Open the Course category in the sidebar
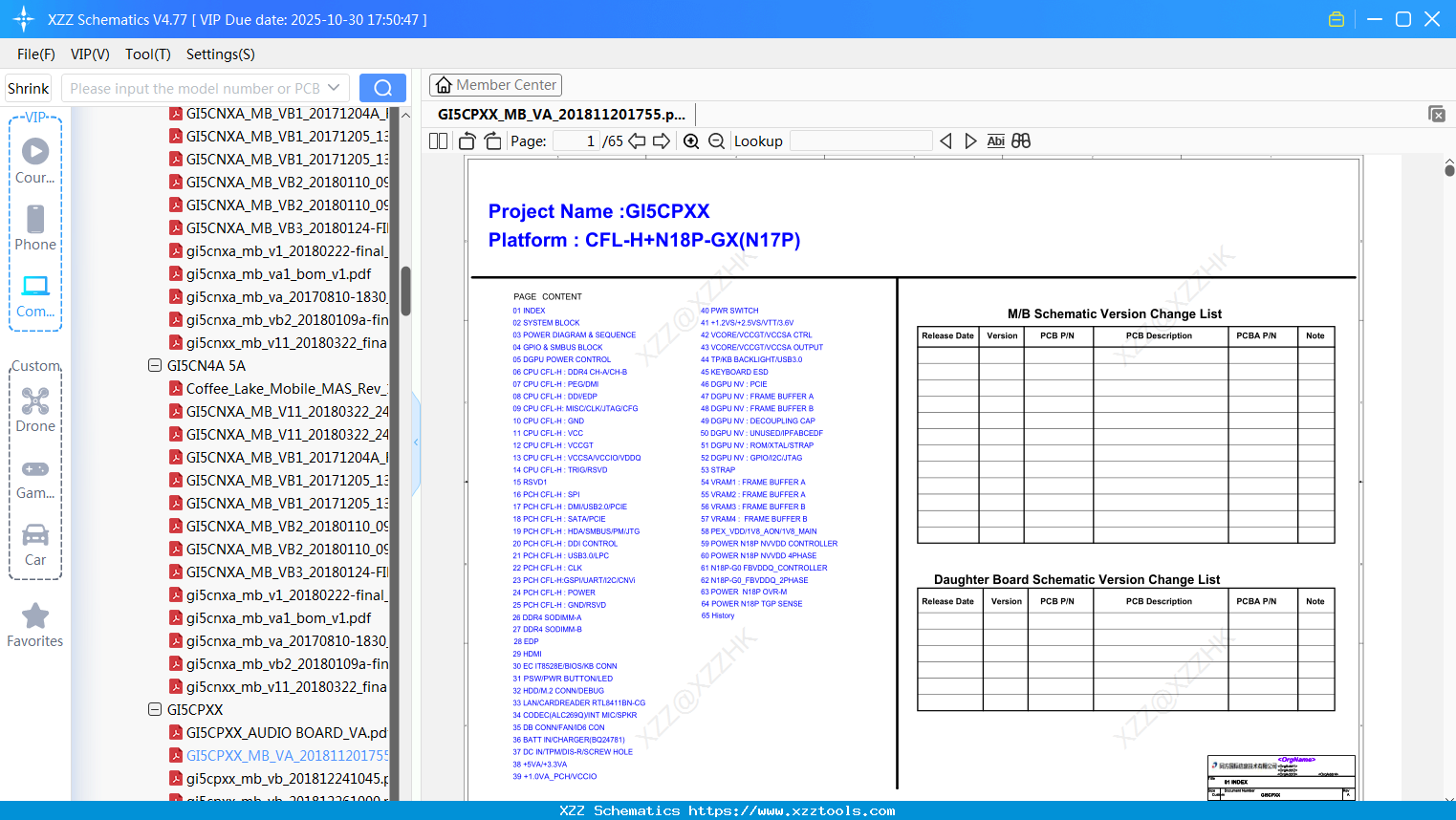The width and height of the screenshot is (1456, 820). coord(35,162)
